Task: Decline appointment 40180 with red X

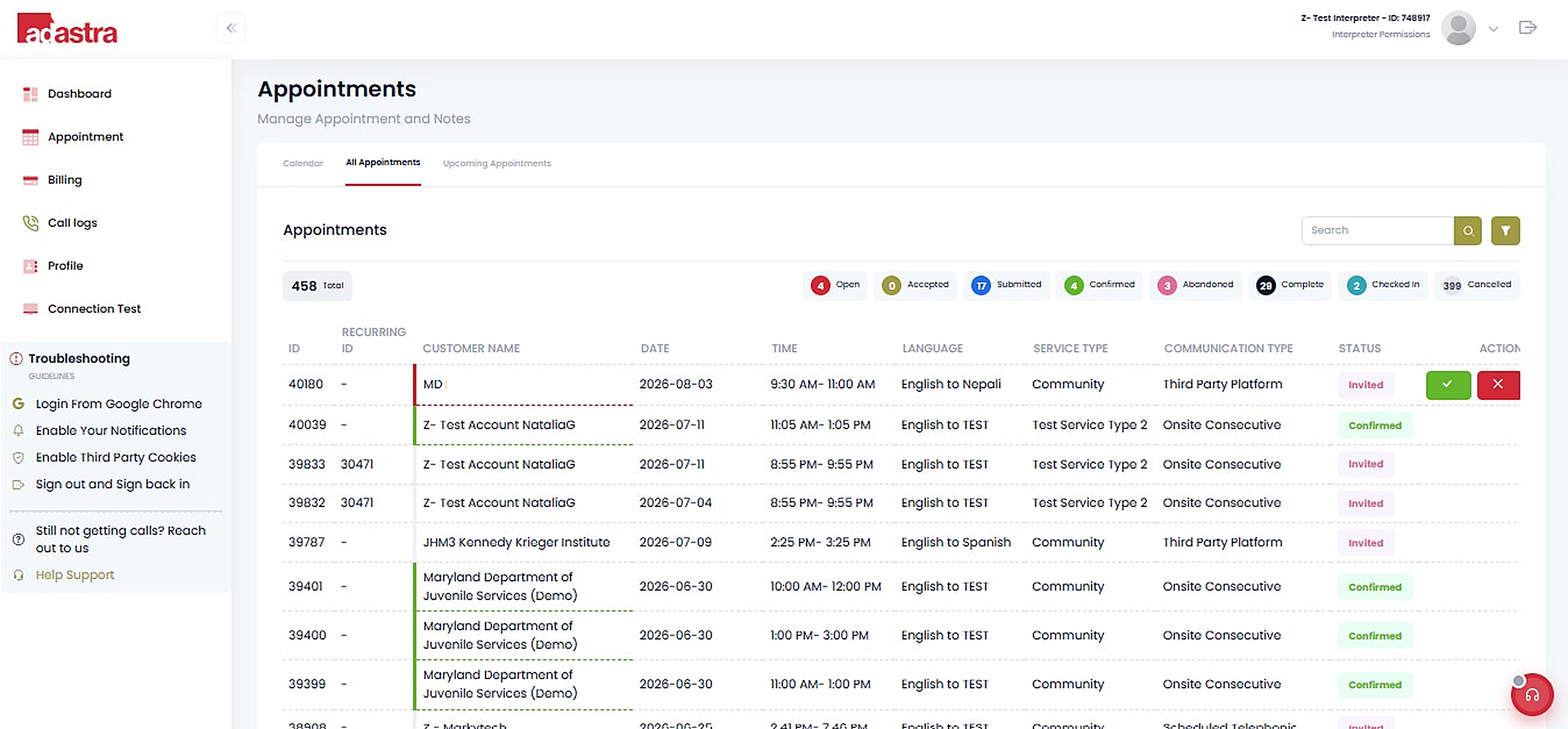Action: click(1498, 385)
